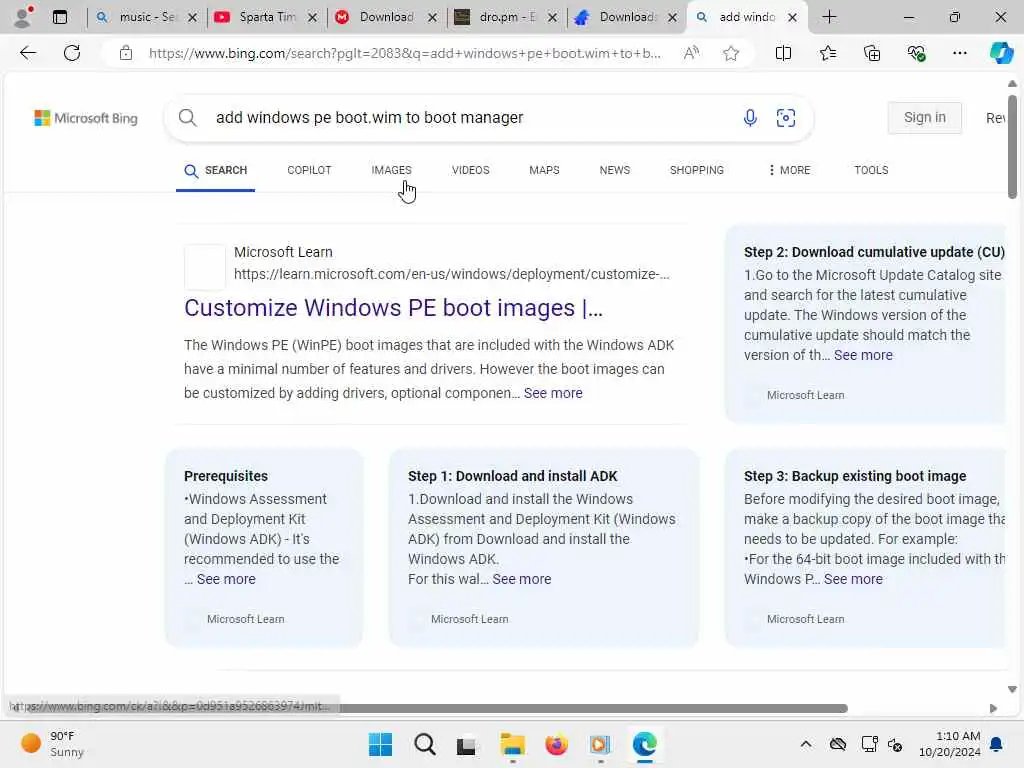Open the learn.microsoft.com result URL

pos(451,274)
